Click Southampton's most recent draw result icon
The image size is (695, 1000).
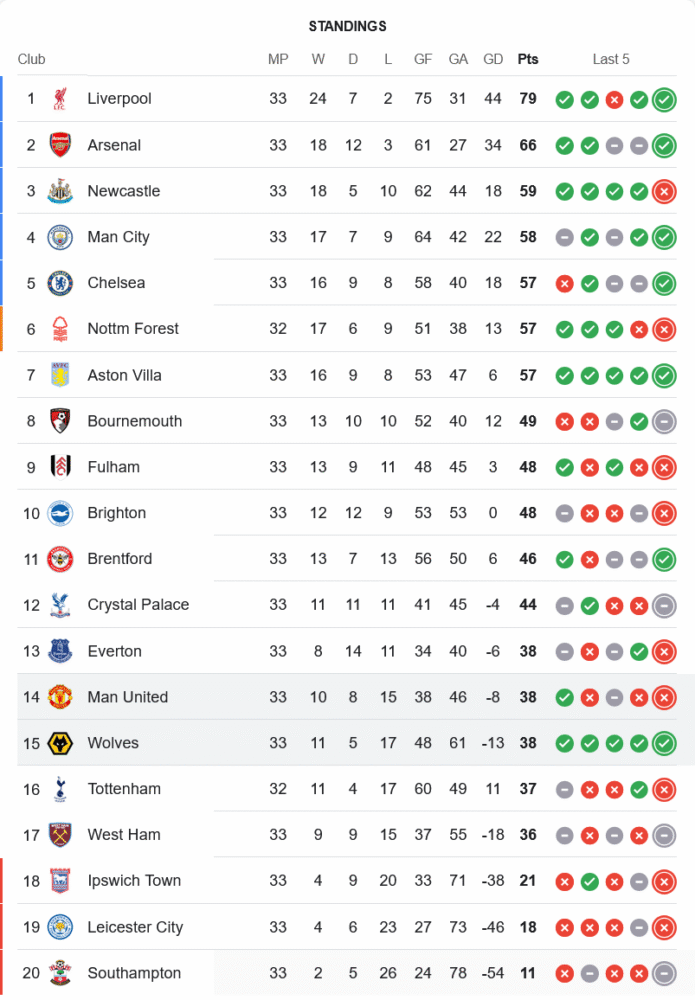click(663, 973)
